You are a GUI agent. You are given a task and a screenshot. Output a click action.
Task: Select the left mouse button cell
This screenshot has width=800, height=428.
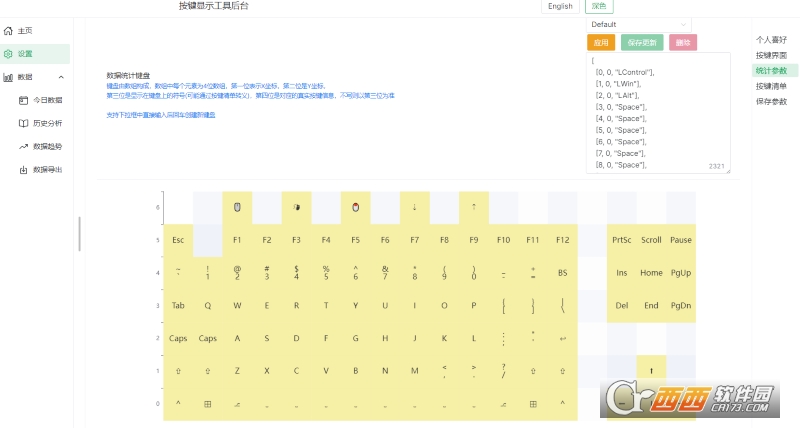pos(237,208)
